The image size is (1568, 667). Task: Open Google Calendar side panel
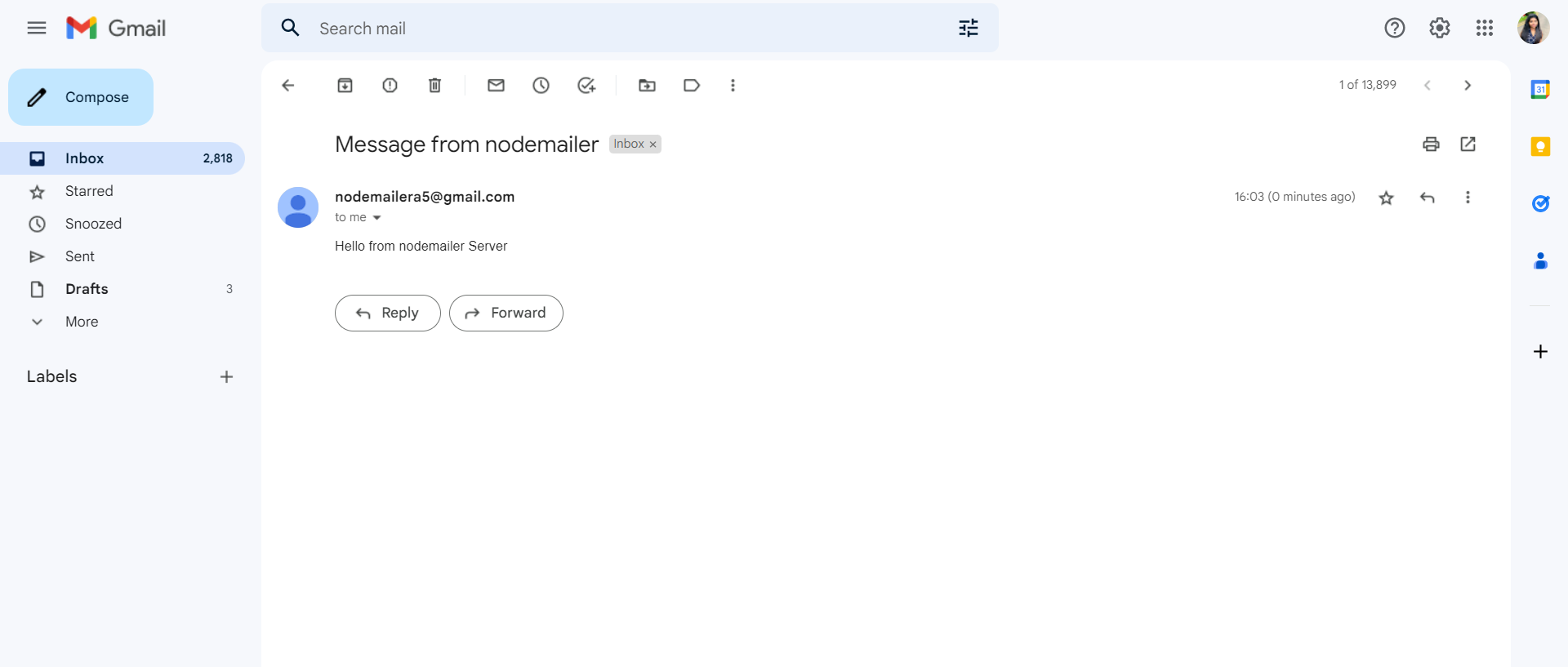pyautogui.click(x=1540, y=89)
